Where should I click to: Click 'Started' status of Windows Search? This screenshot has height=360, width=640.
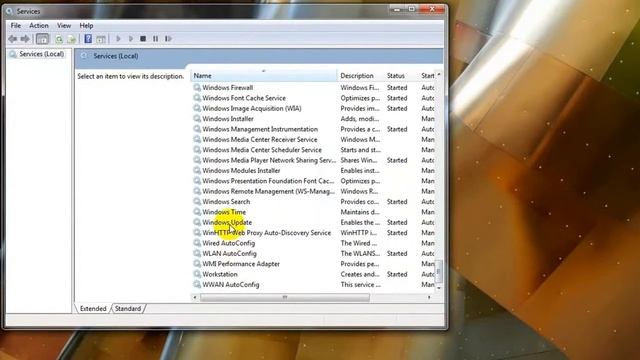tap(397, 202)
